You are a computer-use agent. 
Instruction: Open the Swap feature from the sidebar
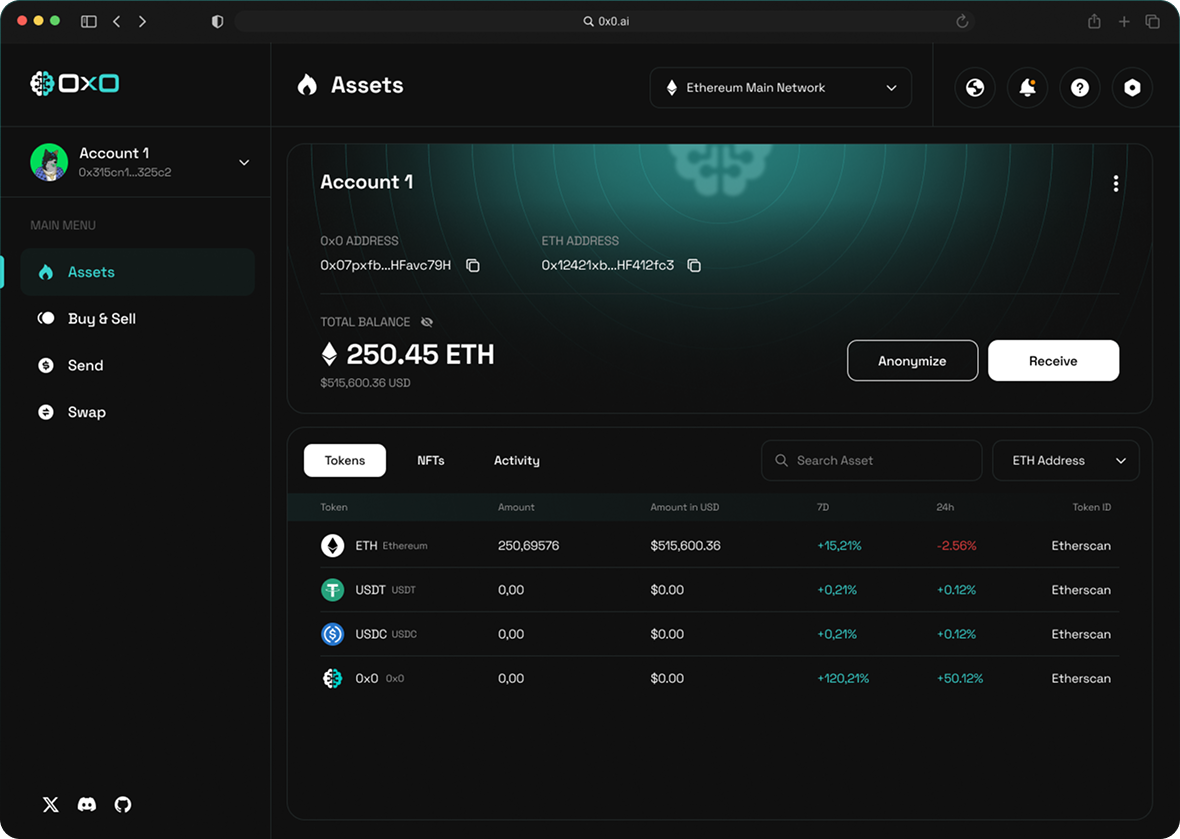(45, 411)
